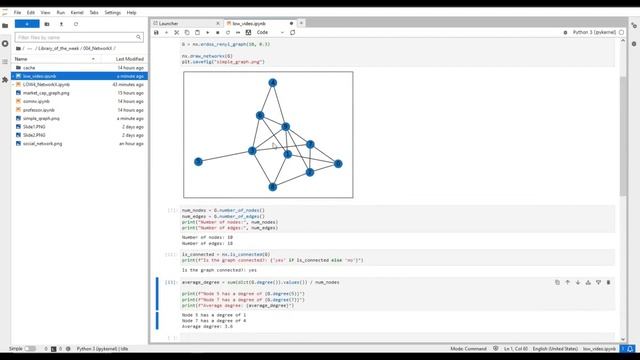This screenshot has height=360, width=640.
Task: Open the View menu
Action: click(x=45, y=13)
